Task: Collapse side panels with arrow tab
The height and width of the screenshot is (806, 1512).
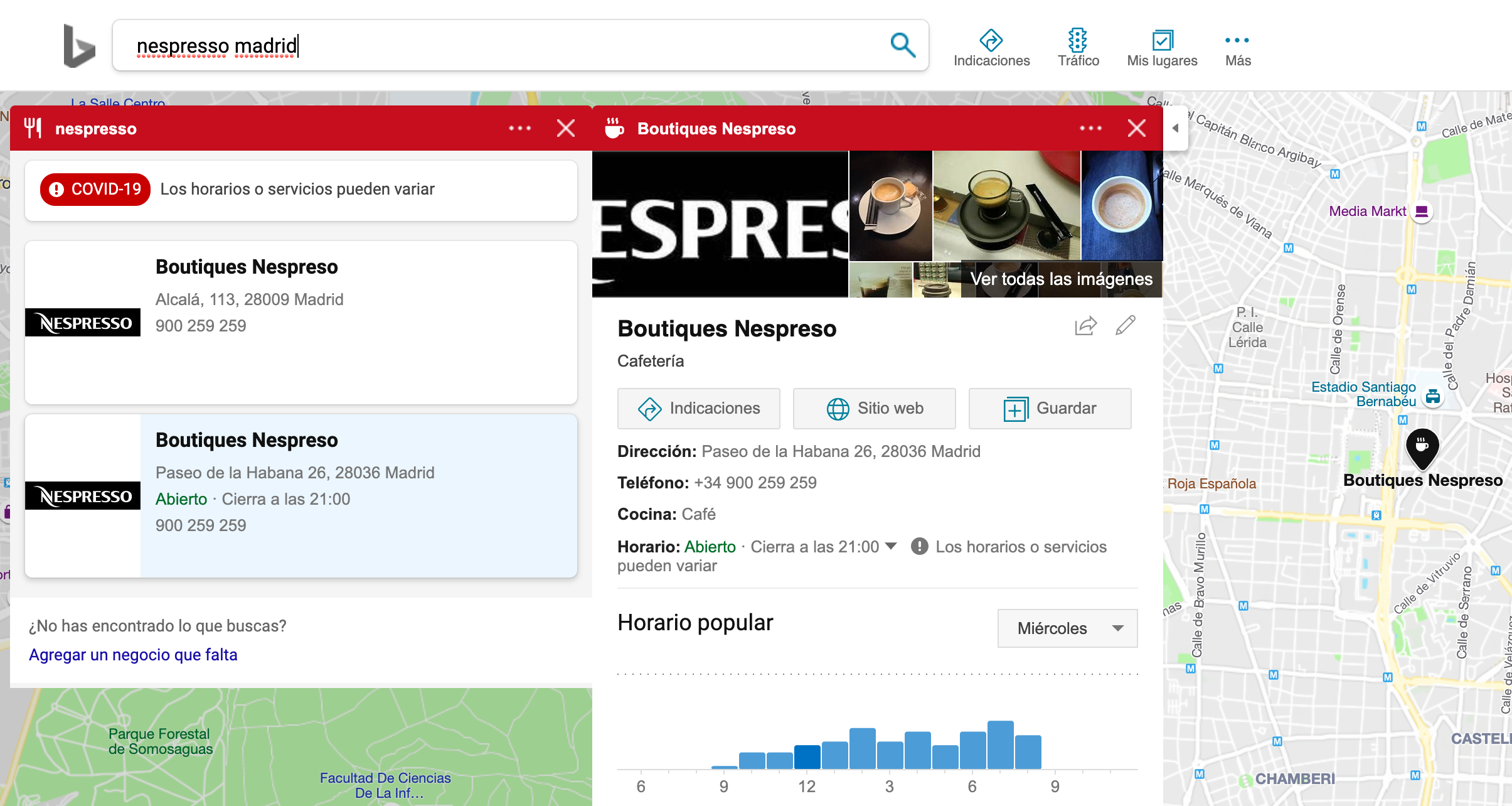Action: 1176,128
